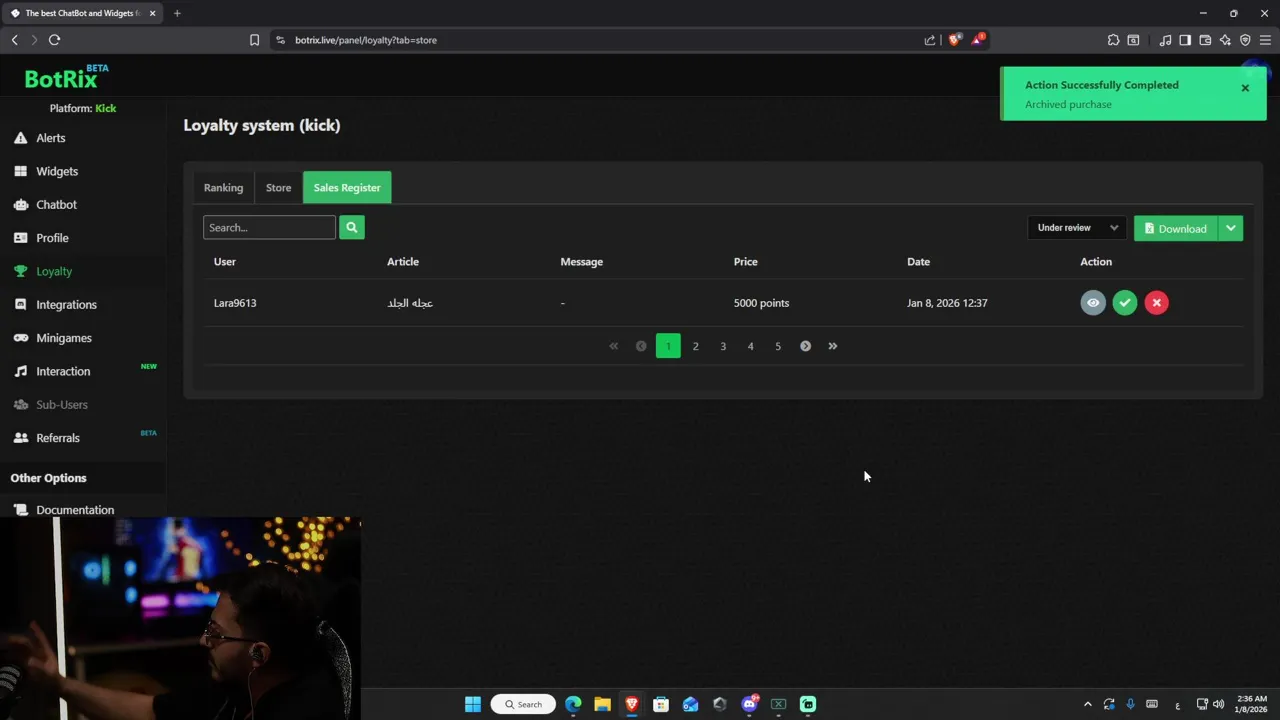Click the BotRix logo

click(66, 78)
